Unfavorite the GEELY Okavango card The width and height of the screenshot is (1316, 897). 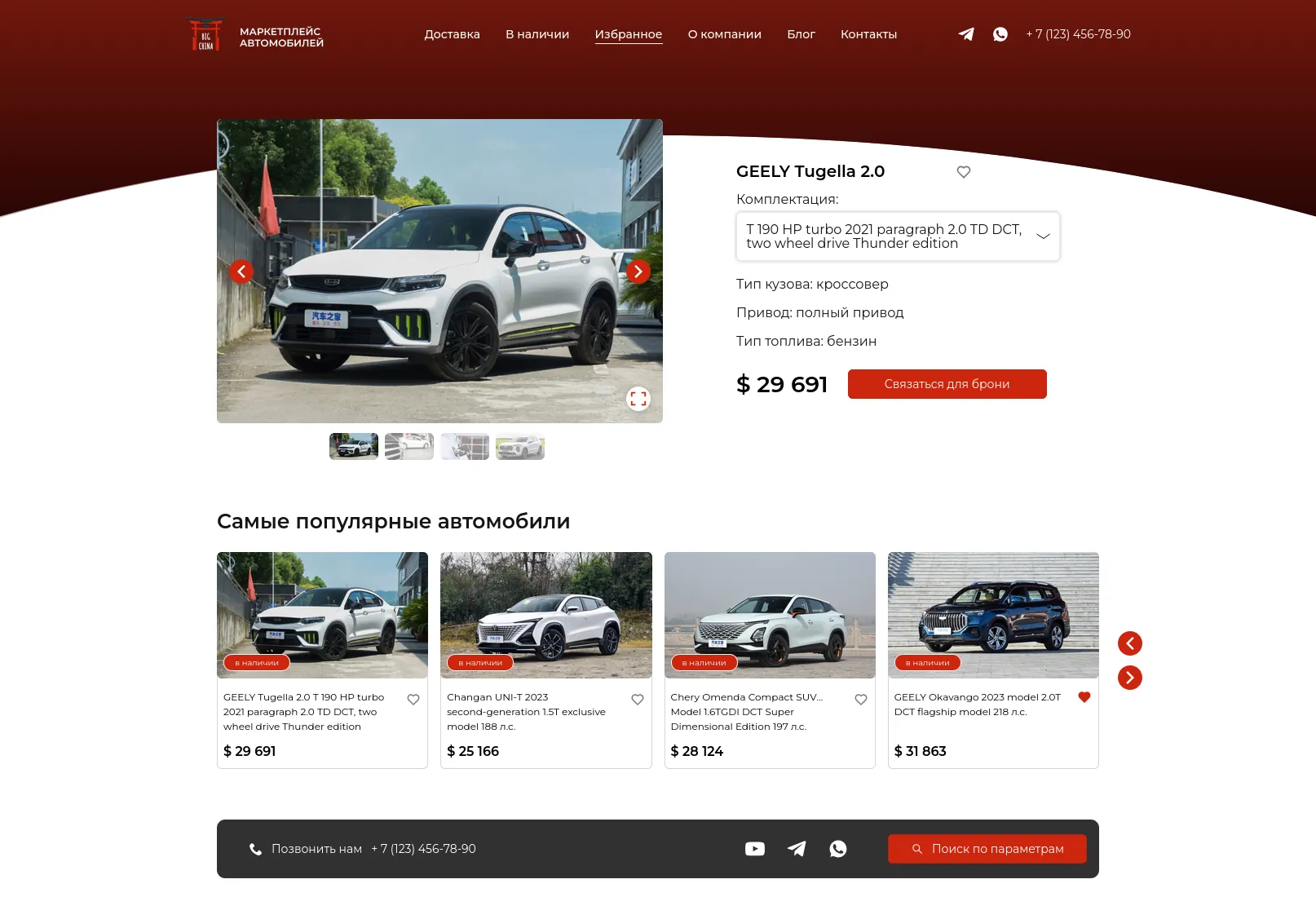[x=1084, y=697]
